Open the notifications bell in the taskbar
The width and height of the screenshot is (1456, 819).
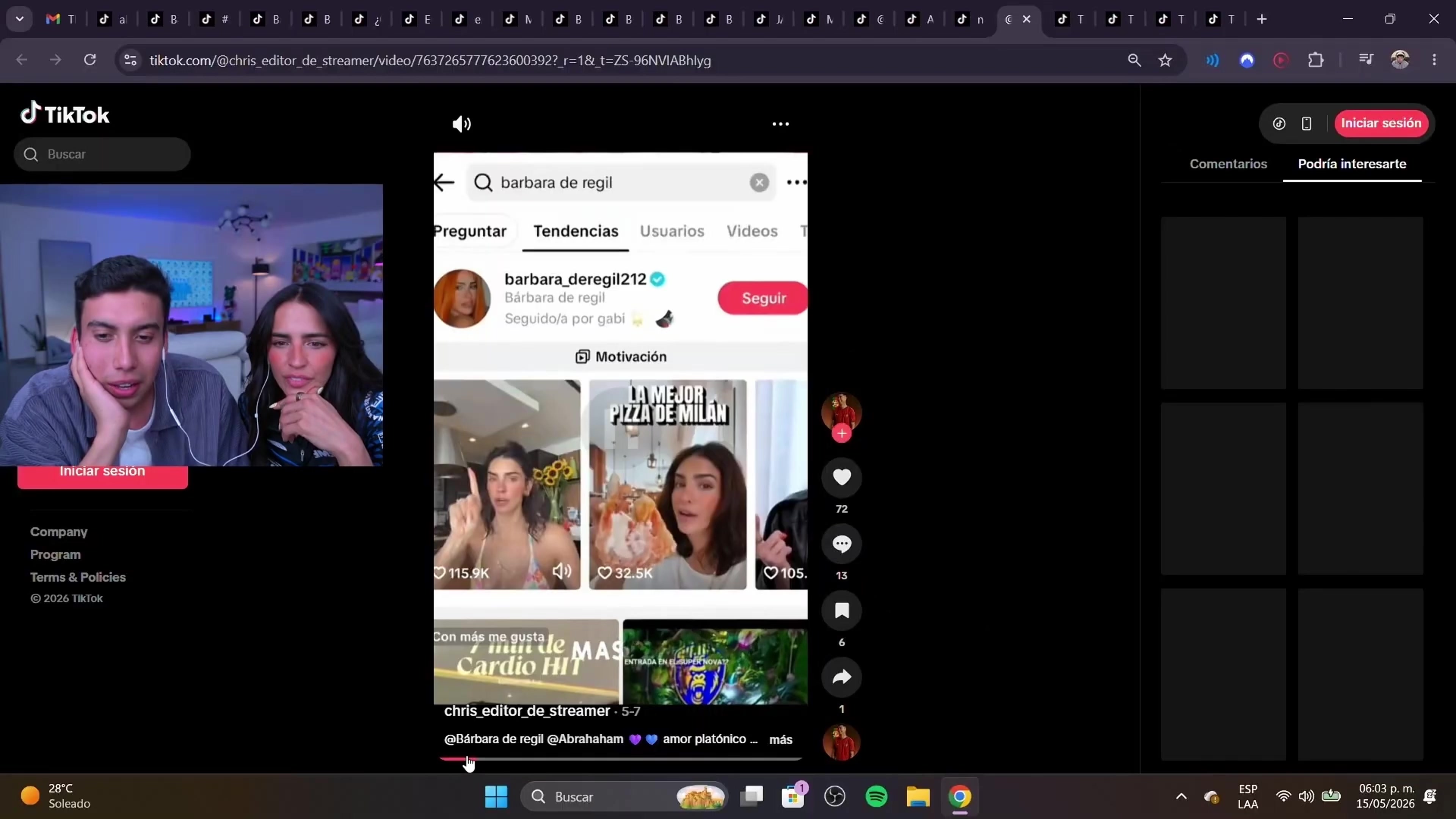click(1431, 796)
